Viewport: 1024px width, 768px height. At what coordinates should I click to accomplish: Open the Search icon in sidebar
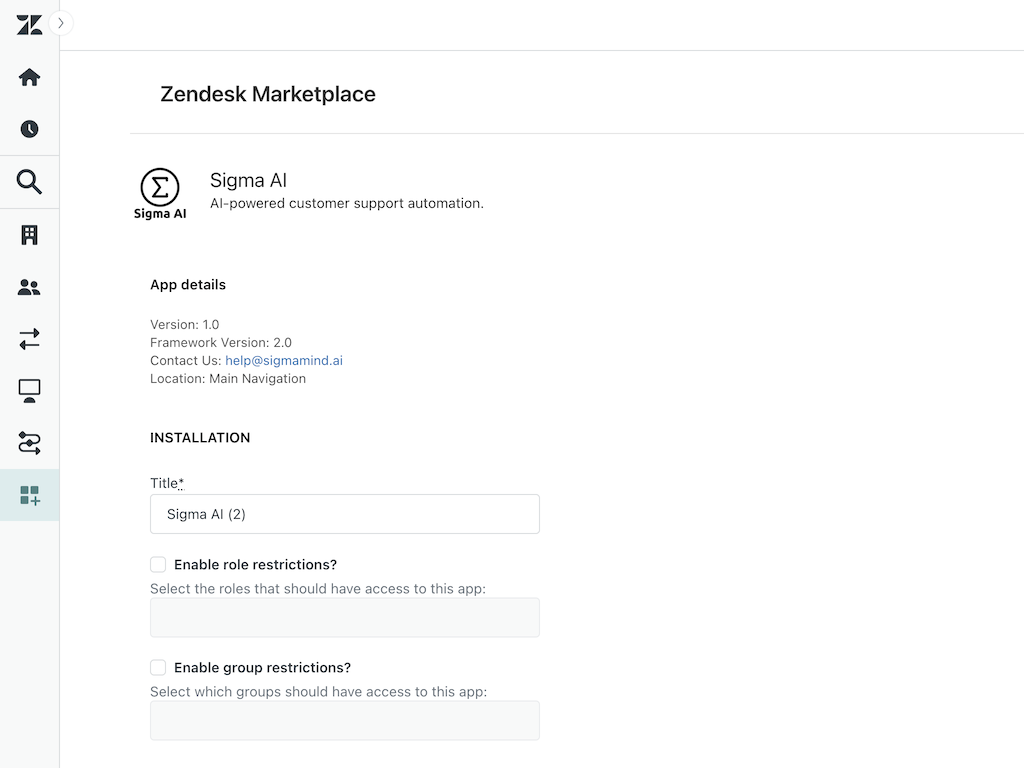(x=29, y=182)
